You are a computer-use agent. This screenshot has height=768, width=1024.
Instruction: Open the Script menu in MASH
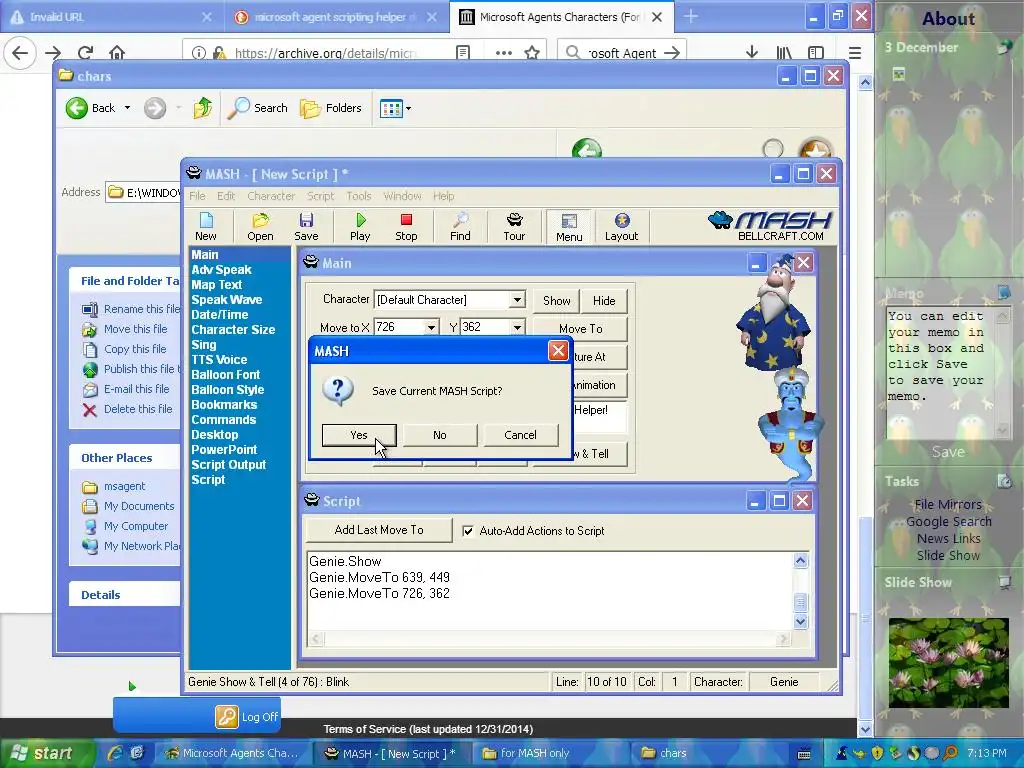click(320, 196)
